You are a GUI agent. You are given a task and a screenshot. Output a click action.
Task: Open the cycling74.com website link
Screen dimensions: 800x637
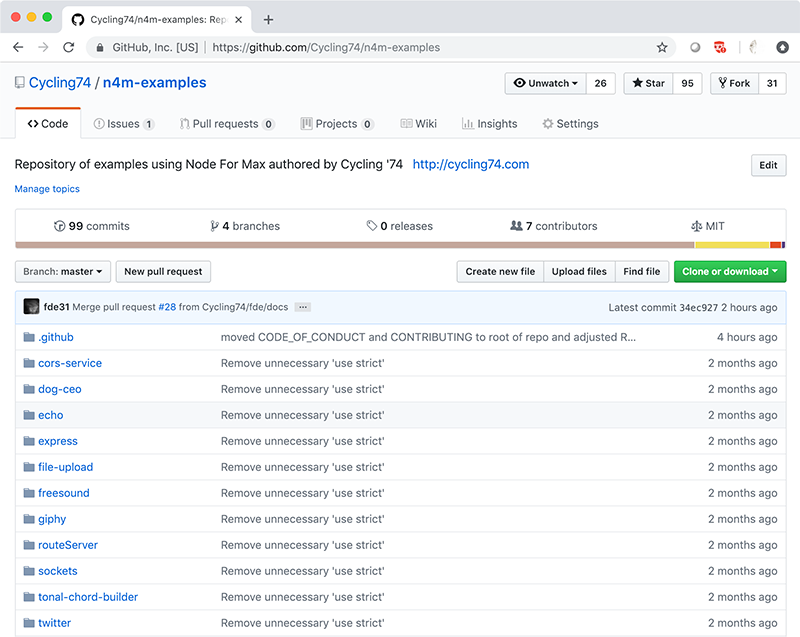(x=470, y=164)
